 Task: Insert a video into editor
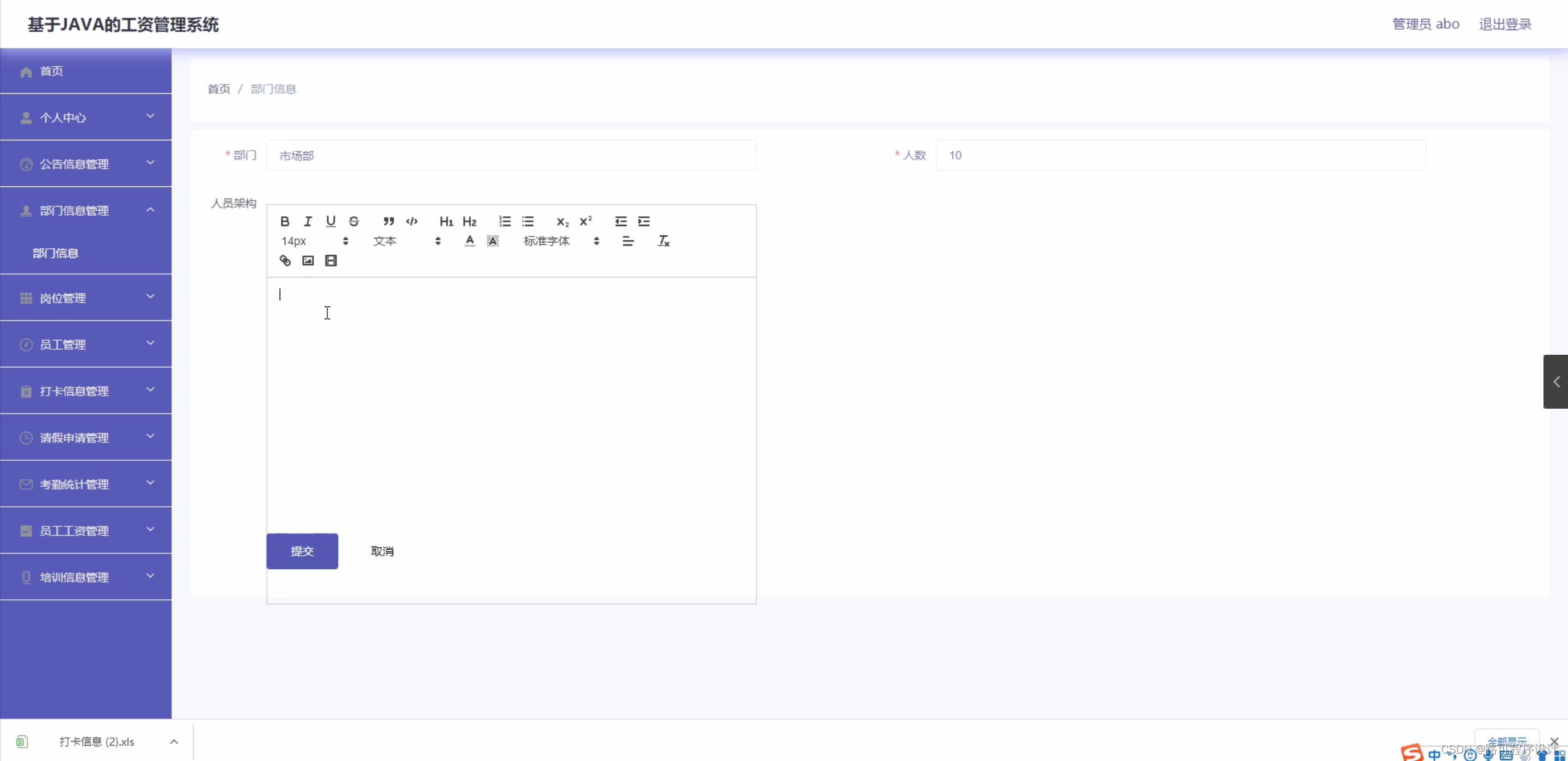[x=331, y=260]
